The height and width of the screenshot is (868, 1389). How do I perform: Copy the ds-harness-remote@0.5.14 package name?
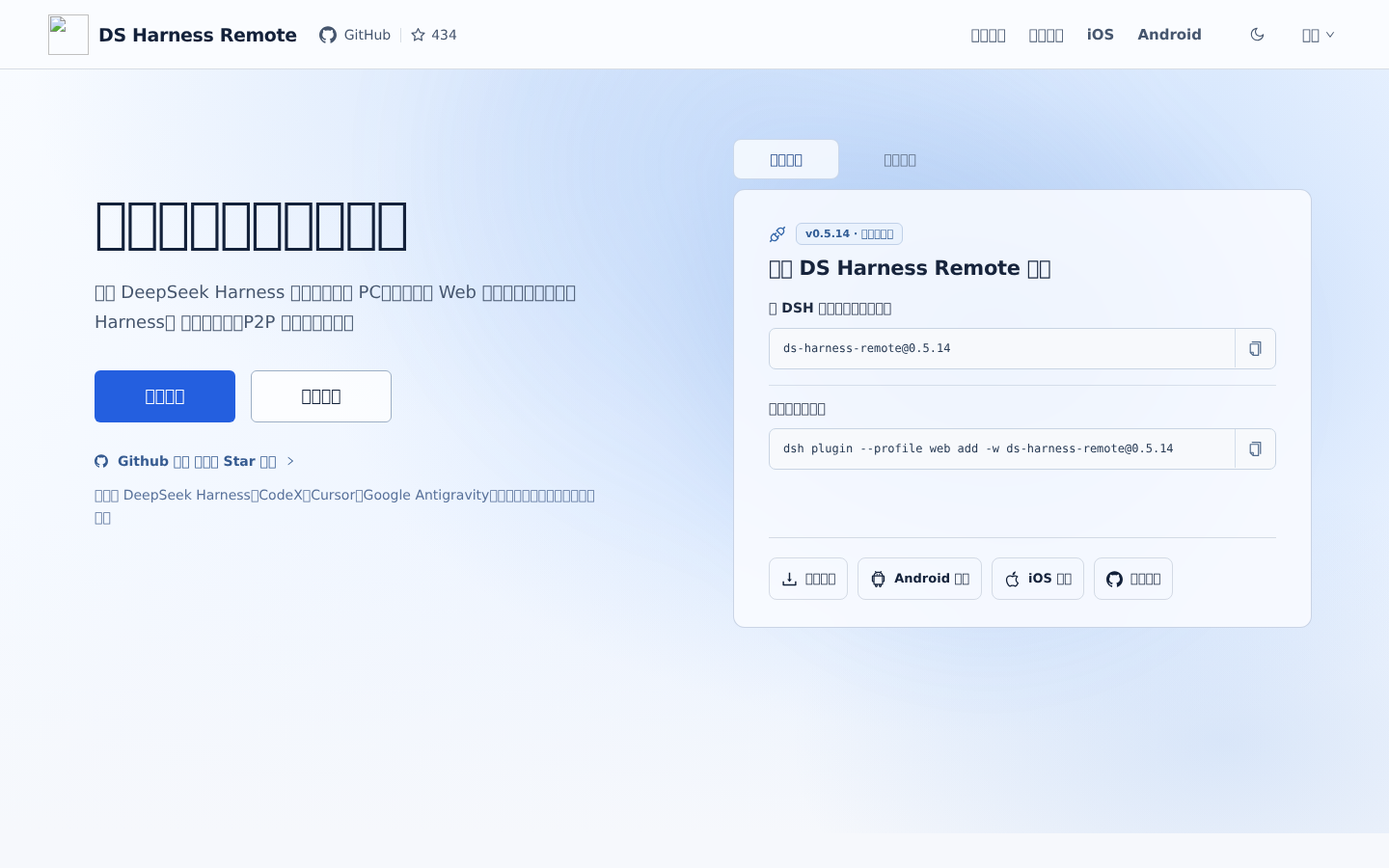1255,348
